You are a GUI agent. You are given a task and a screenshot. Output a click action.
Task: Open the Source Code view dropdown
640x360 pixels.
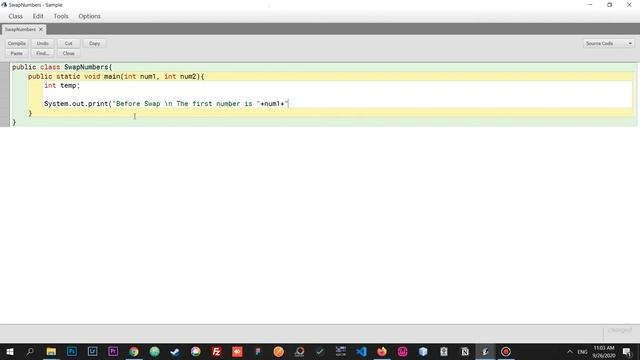point(609,43)
